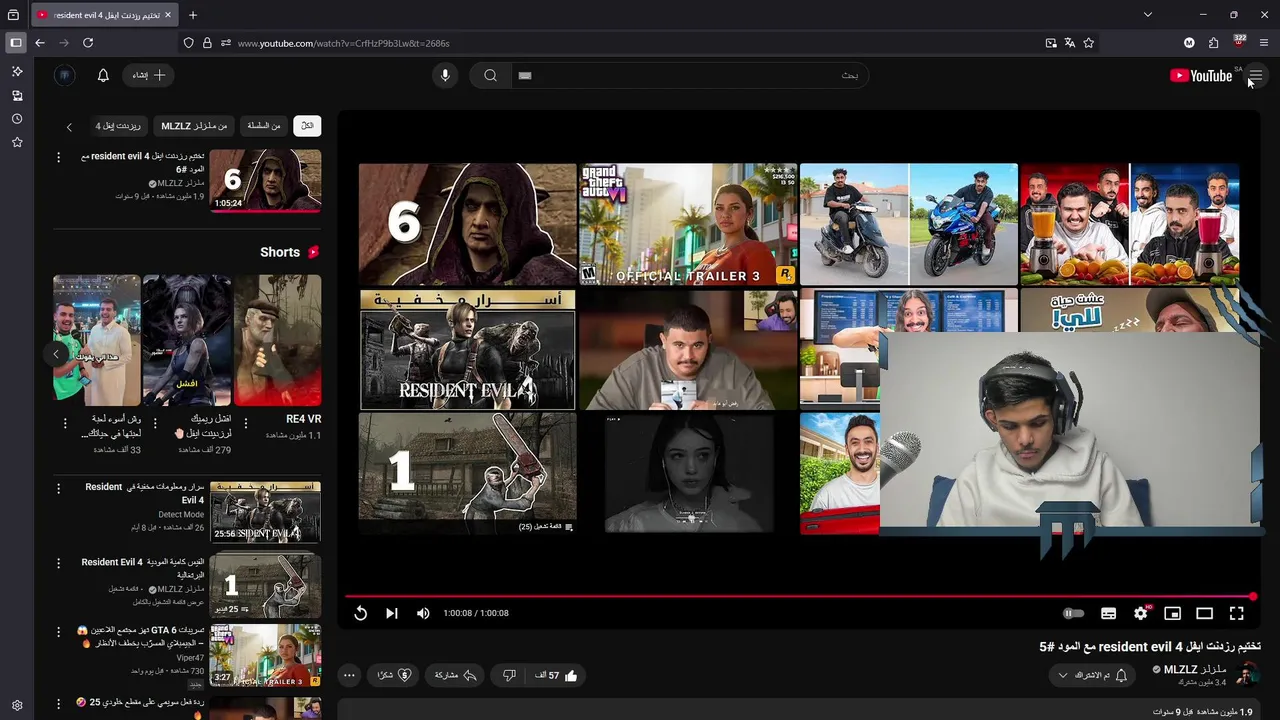This screenshot has height=720, width=1280.
Task: Switch to theater mode
Action: pos(1204,613)
